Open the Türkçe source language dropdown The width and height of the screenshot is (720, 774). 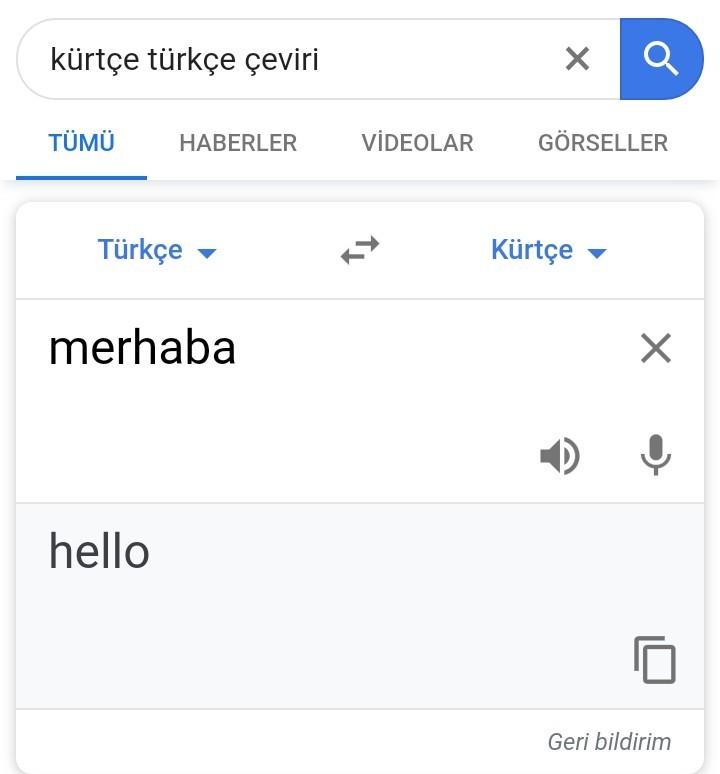tap(140, 250)
